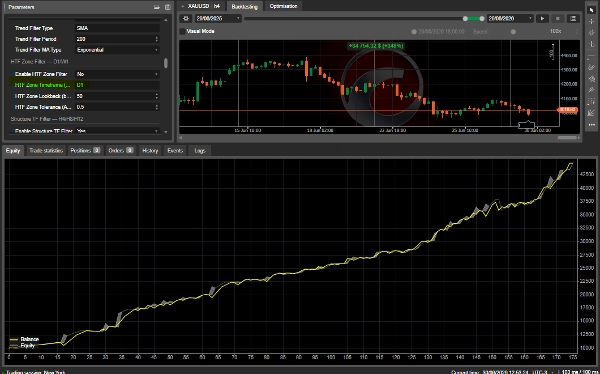
Task: Open the History tab
Action: pos(150,150)
